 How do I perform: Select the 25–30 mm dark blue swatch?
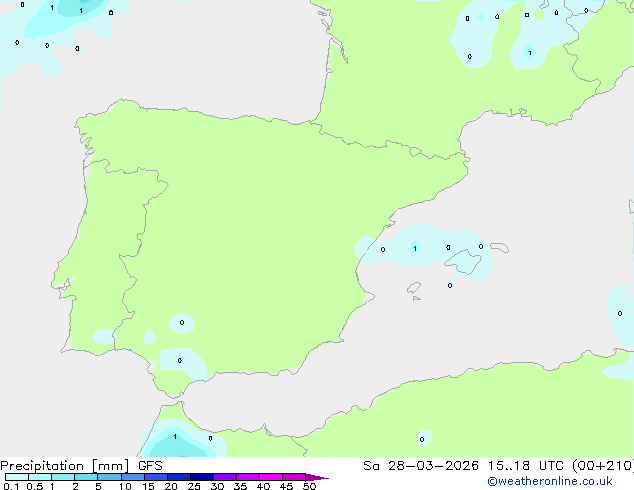pyautogui.click(x=202, y=477)
